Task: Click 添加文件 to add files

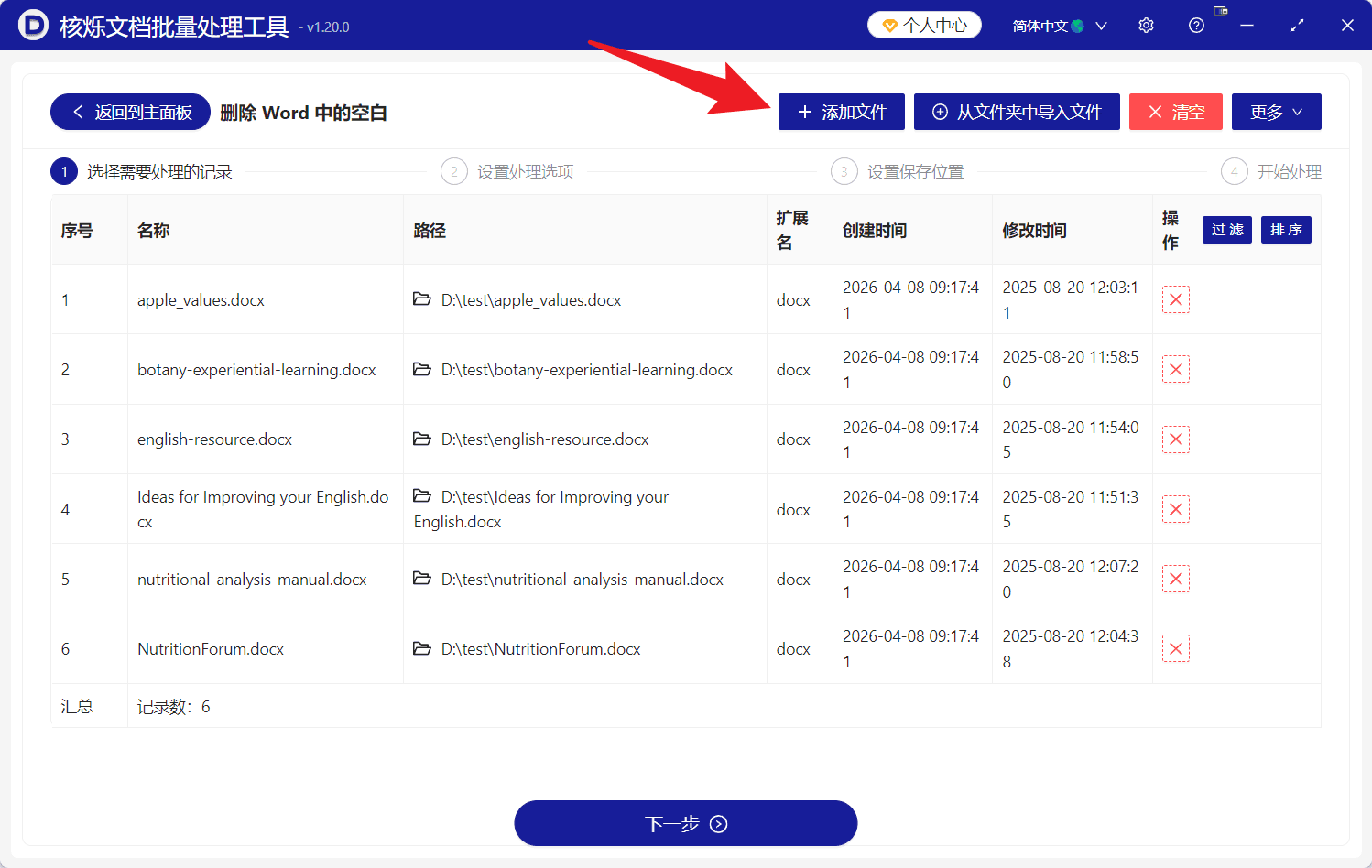Action: pyautogui.click(x=841, y=112)
